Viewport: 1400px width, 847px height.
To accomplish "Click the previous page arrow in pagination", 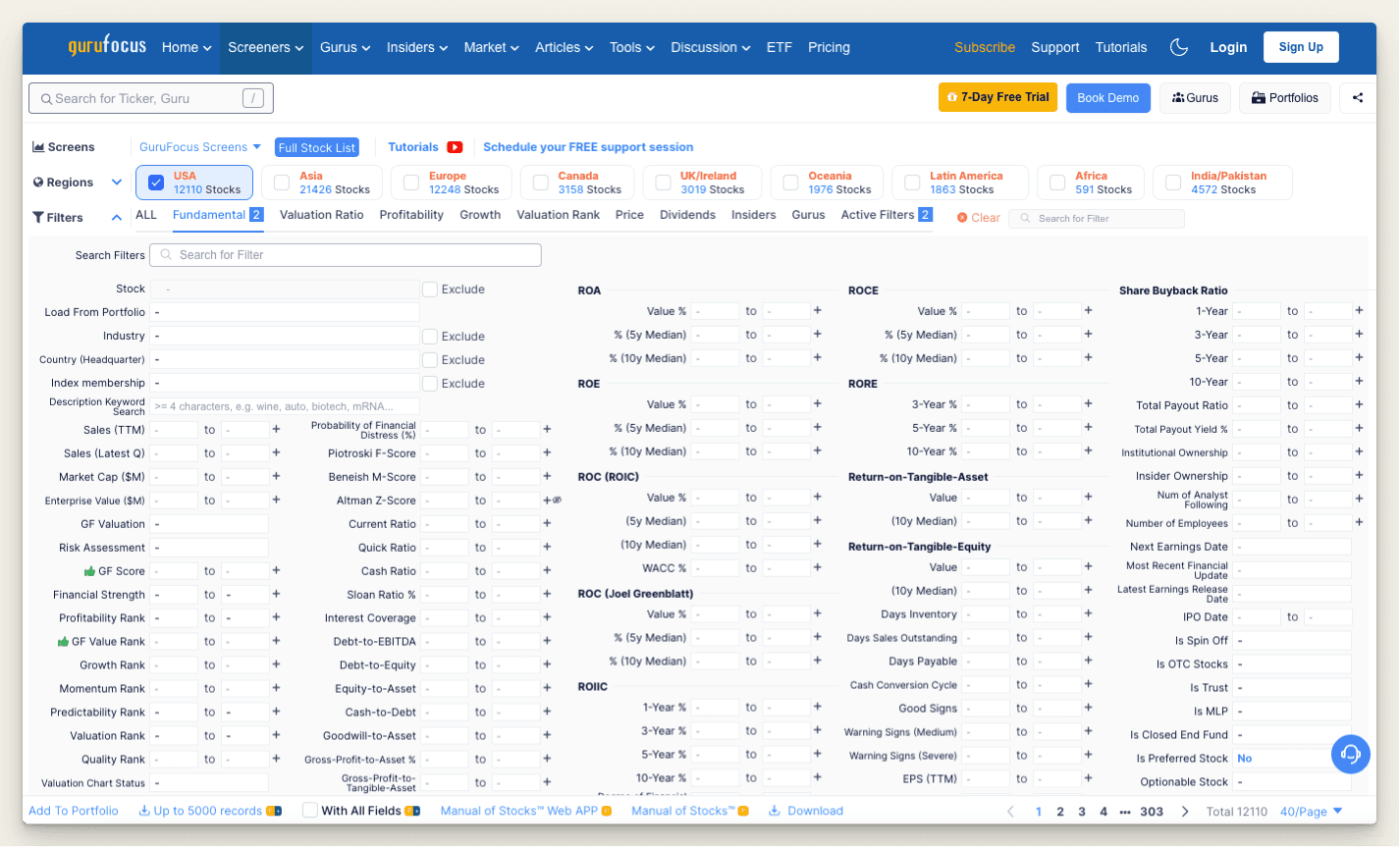I will click(1011, 812).
